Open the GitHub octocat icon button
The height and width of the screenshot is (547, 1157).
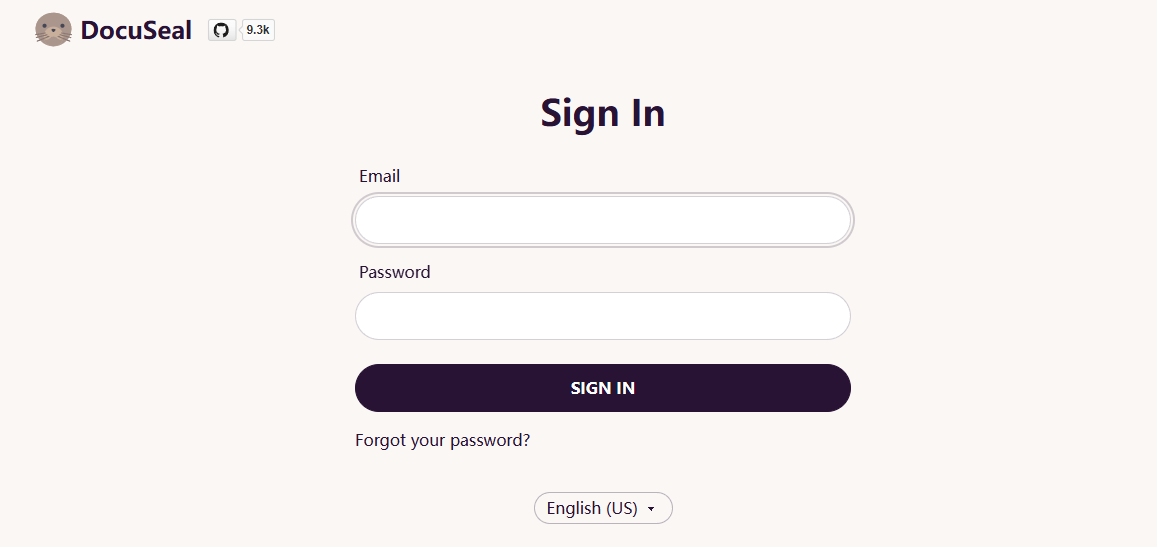pos(221,30)
